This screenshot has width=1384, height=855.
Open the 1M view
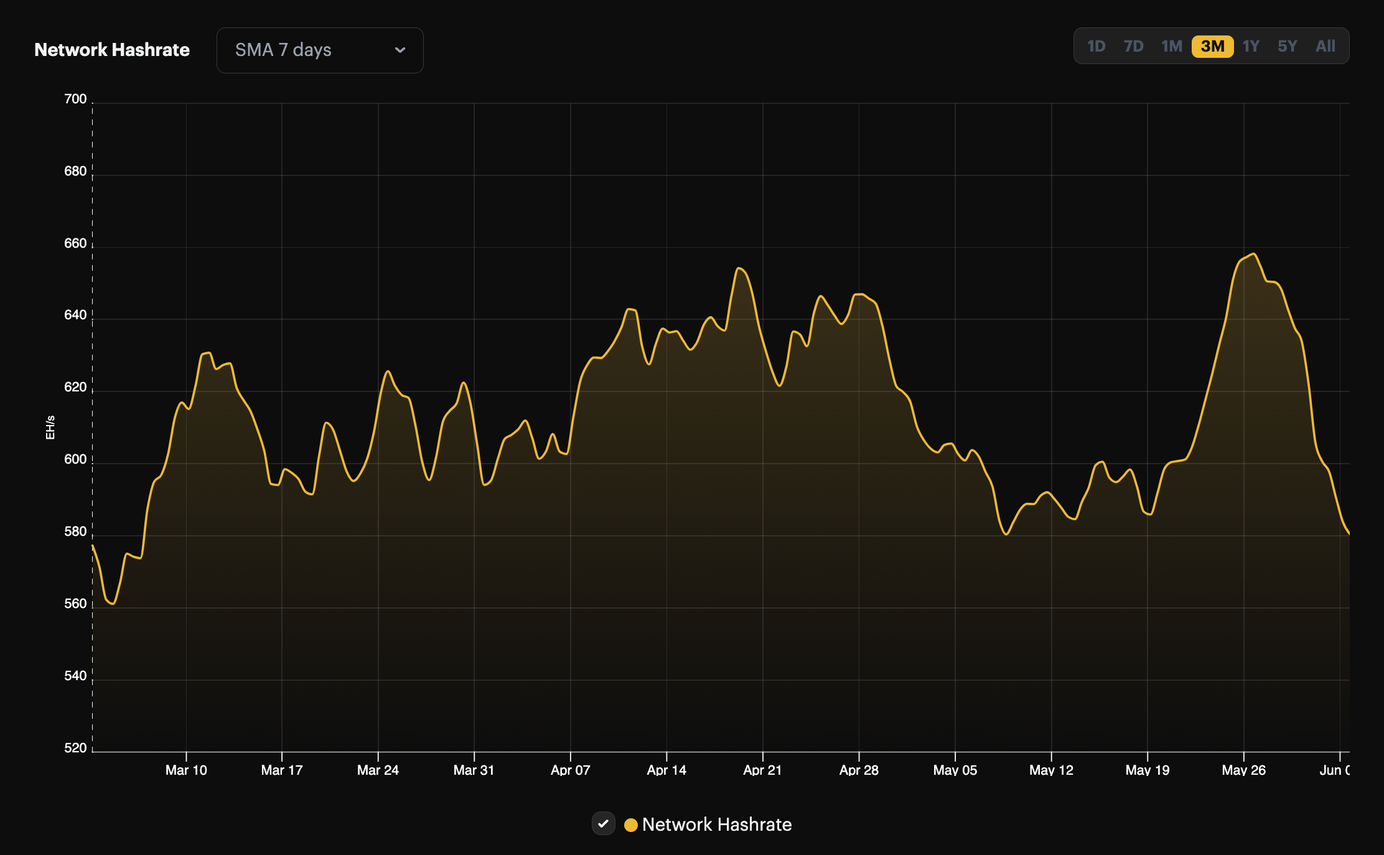click(1172, 45)
